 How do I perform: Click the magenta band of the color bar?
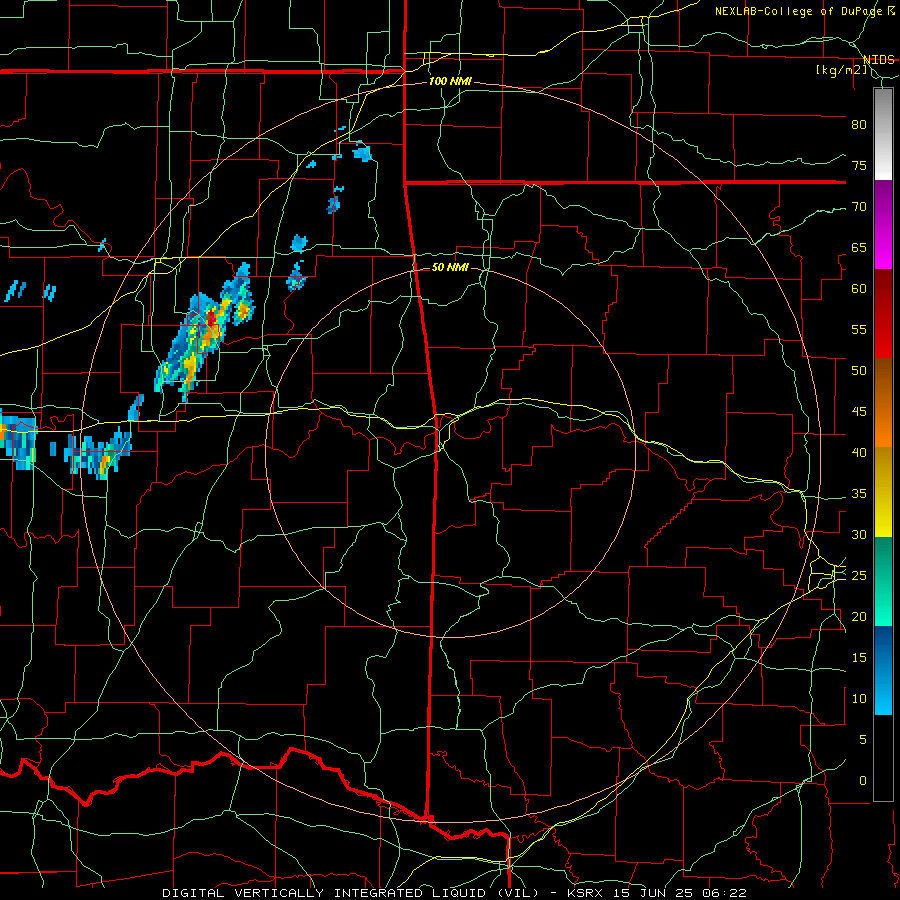pyautogui.click(x=883, y=224)
